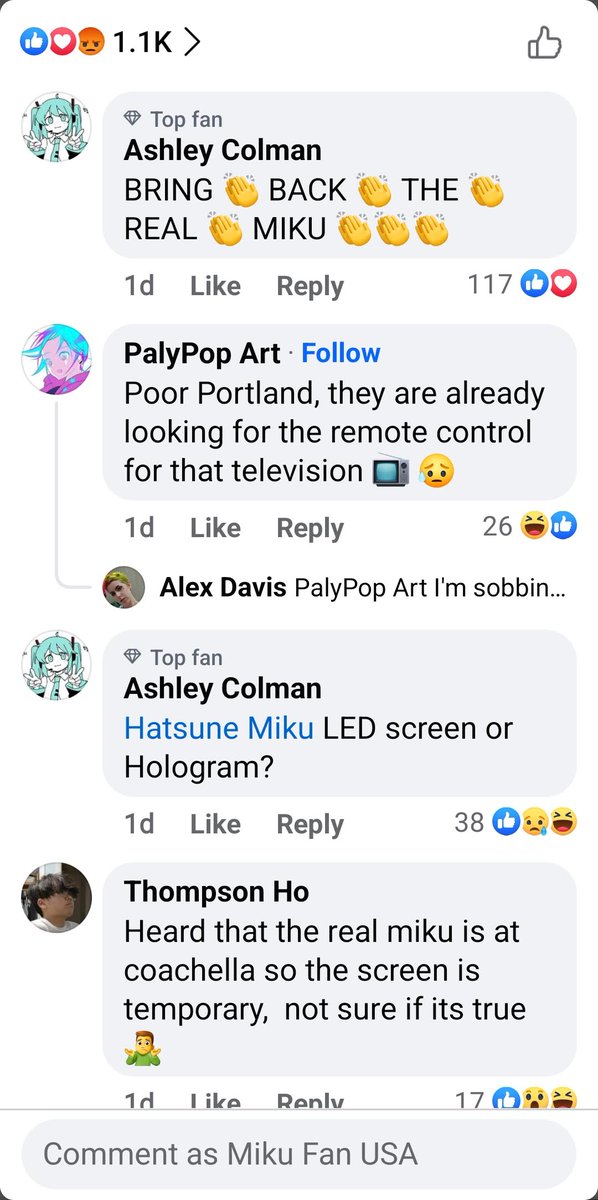Open Alex Davis's small avatar
Image resolution: width=598 pixels, height=1200 pixels.
coord(124,589)
